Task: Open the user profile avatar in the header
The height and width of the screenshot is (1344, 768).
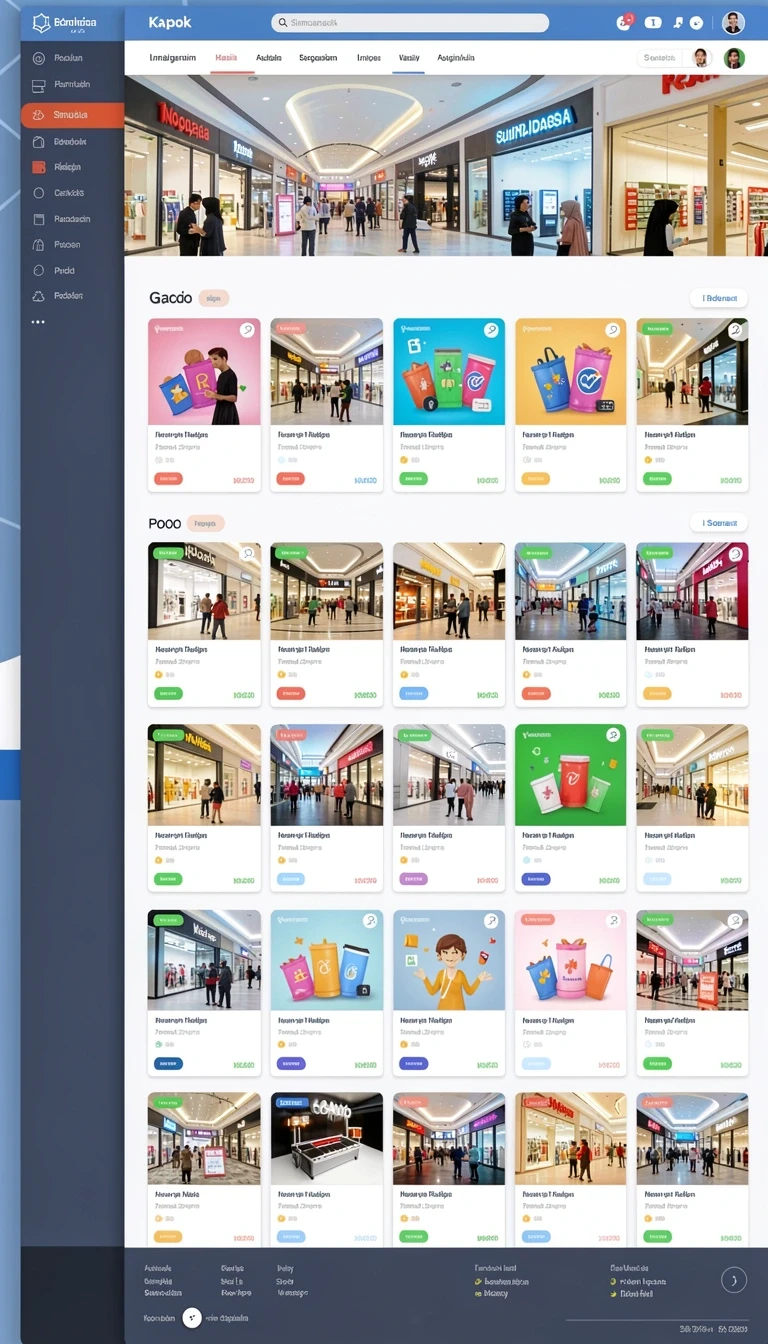Action: coord(733,22)
